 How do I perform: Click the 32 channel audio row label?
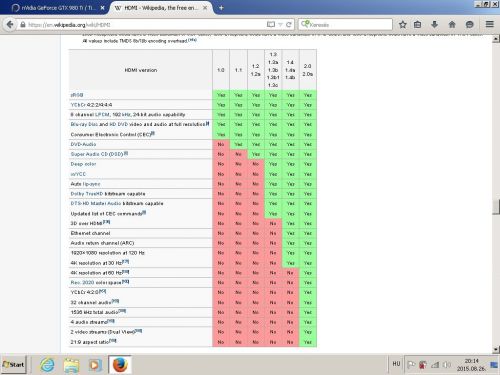tap(91, 303)
